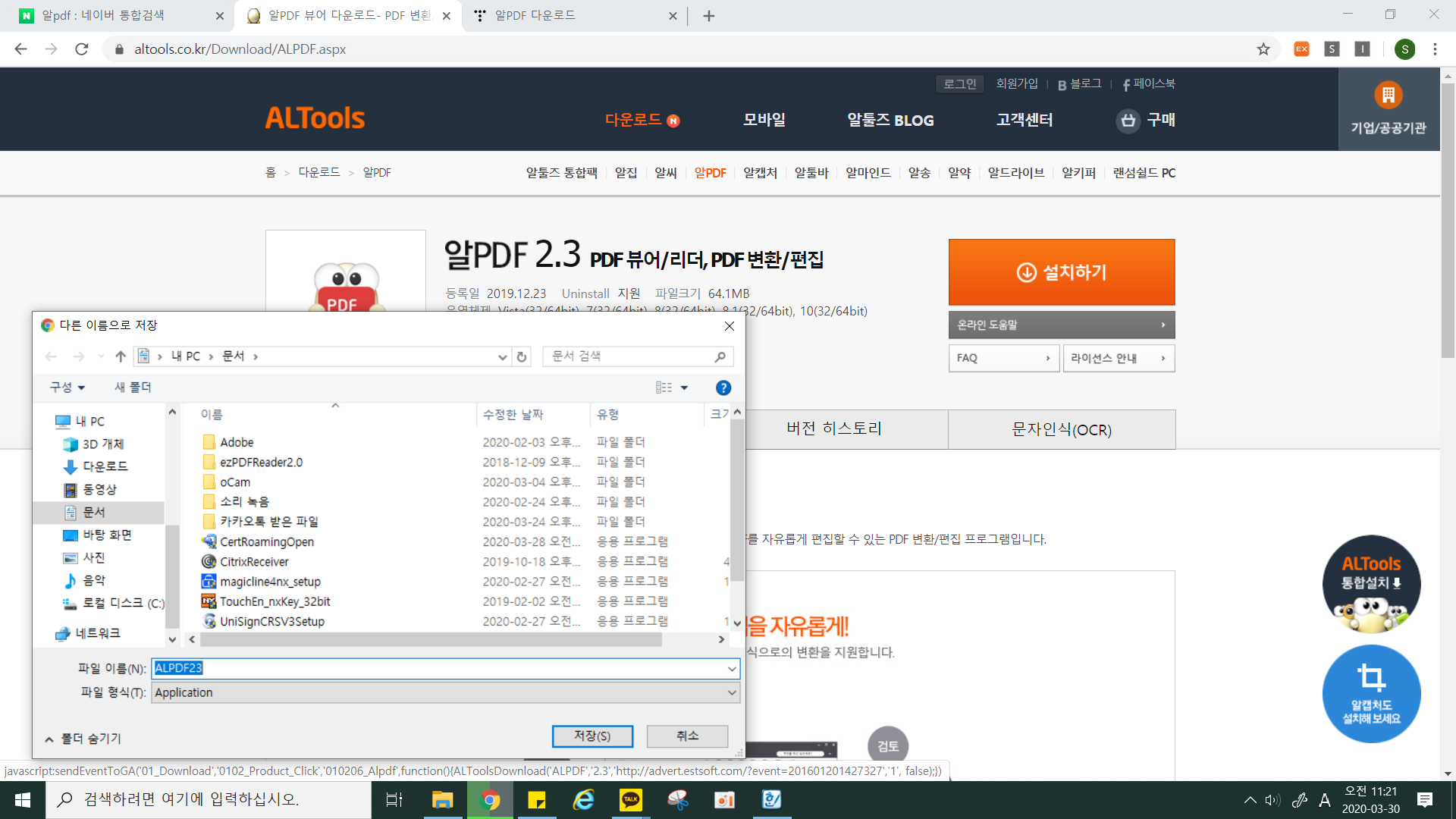Screen dimensions: 1456x819
Task: Click the up-folder arrow in save dialog
Action: pyautogui.click(x=121, y=356)
